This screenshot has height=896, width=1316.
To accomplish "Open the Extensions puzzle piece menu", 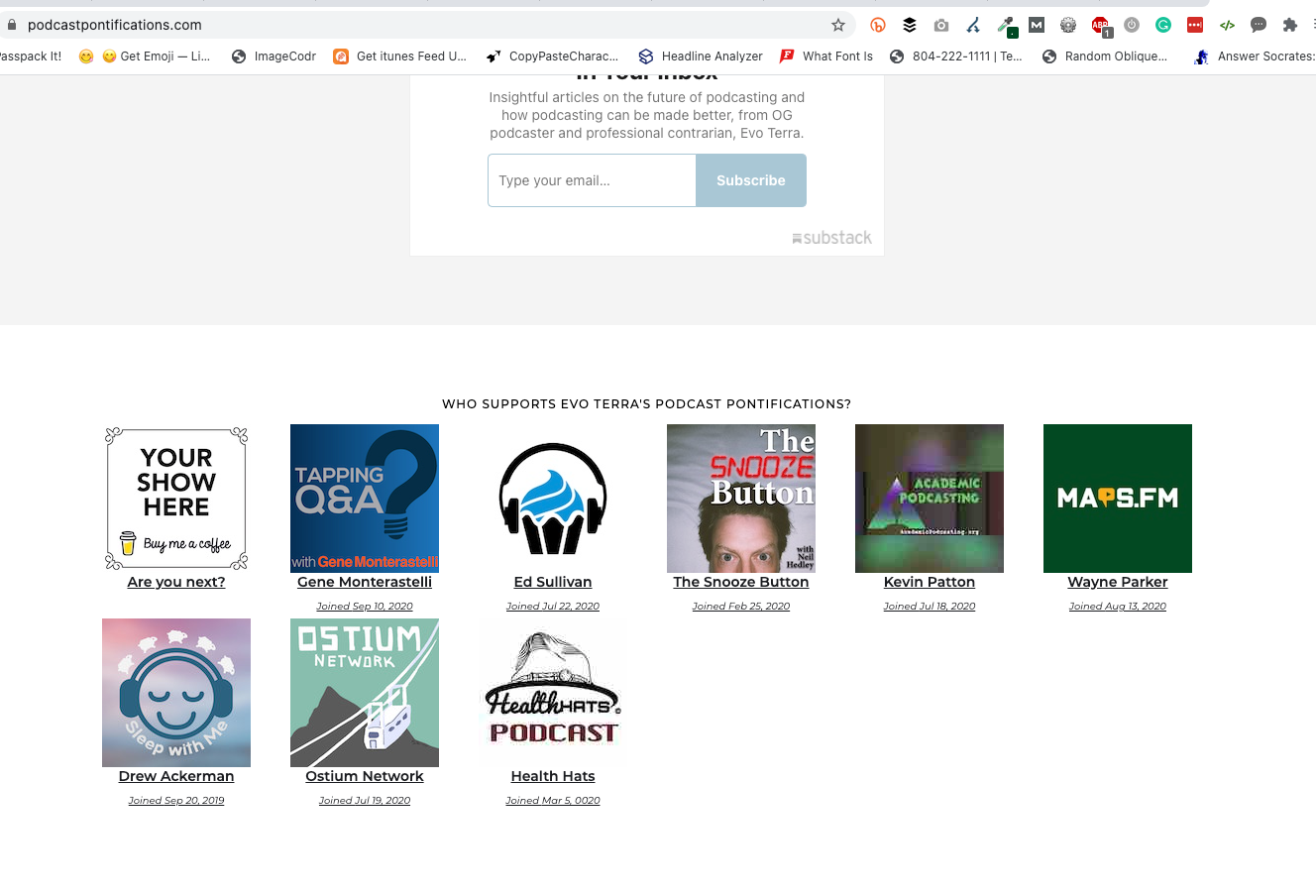I will 1290,25.
